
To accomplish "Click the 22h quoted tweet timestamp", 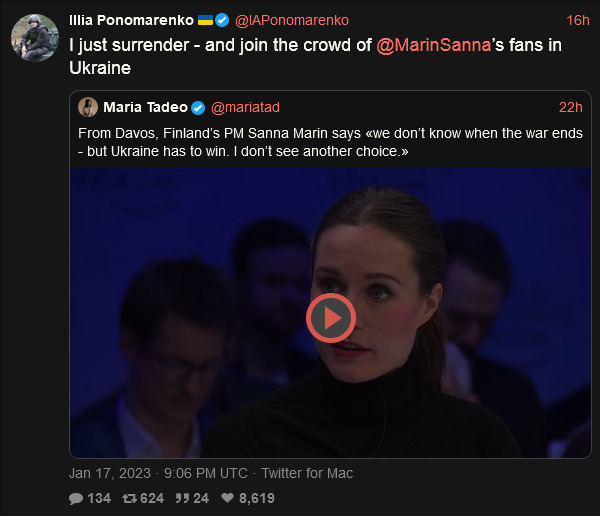I will point(570,107).
